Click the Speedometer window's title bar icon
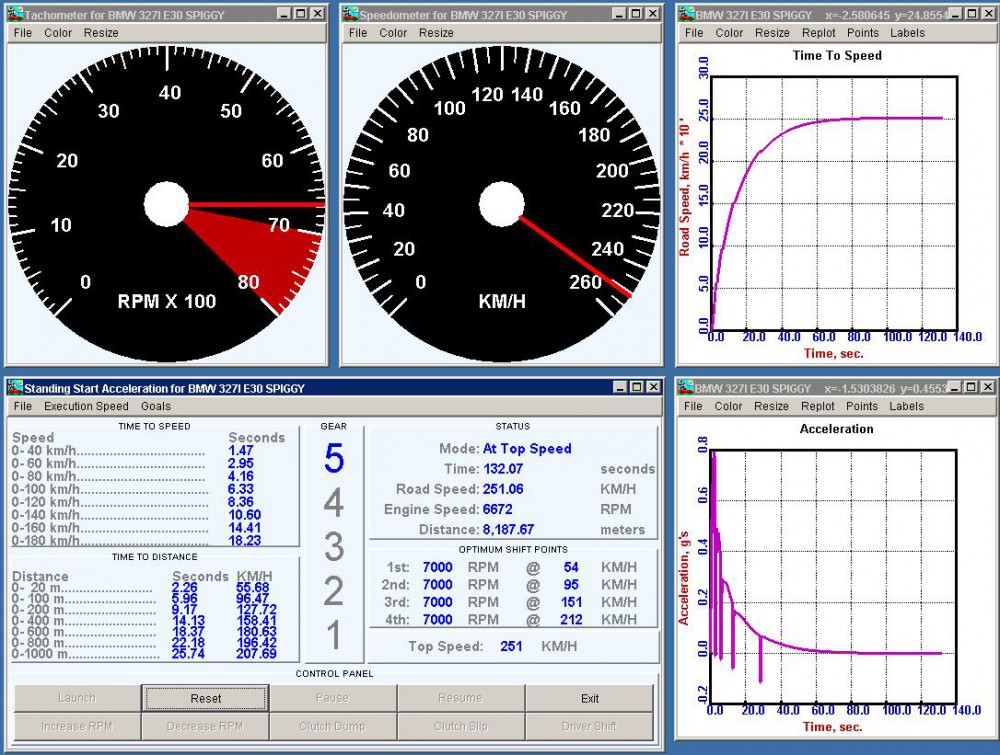 pyautogui.click(x=350, y=14)
